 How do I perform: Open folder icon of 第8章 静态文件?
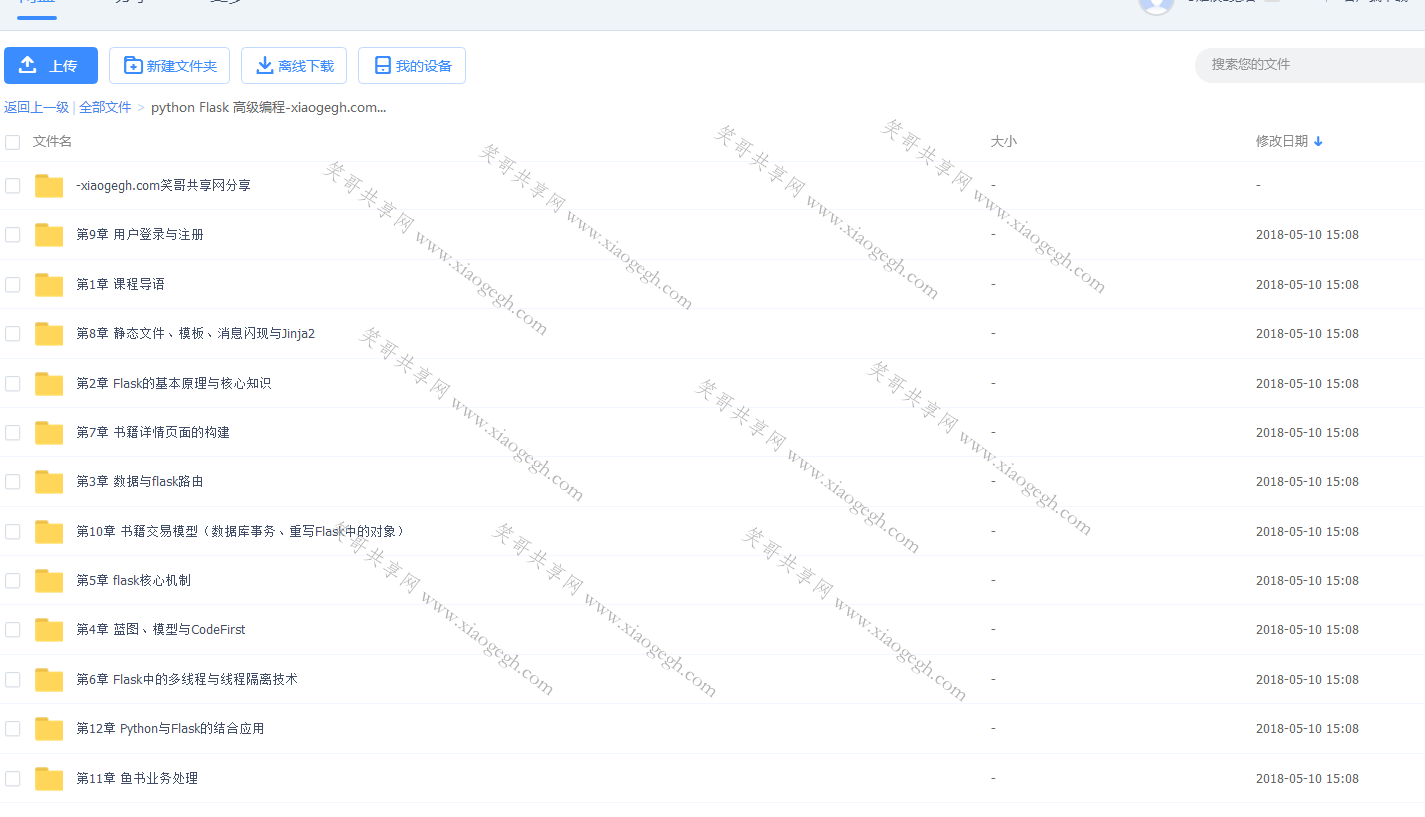pyautogui.click(x=49, y=333)
